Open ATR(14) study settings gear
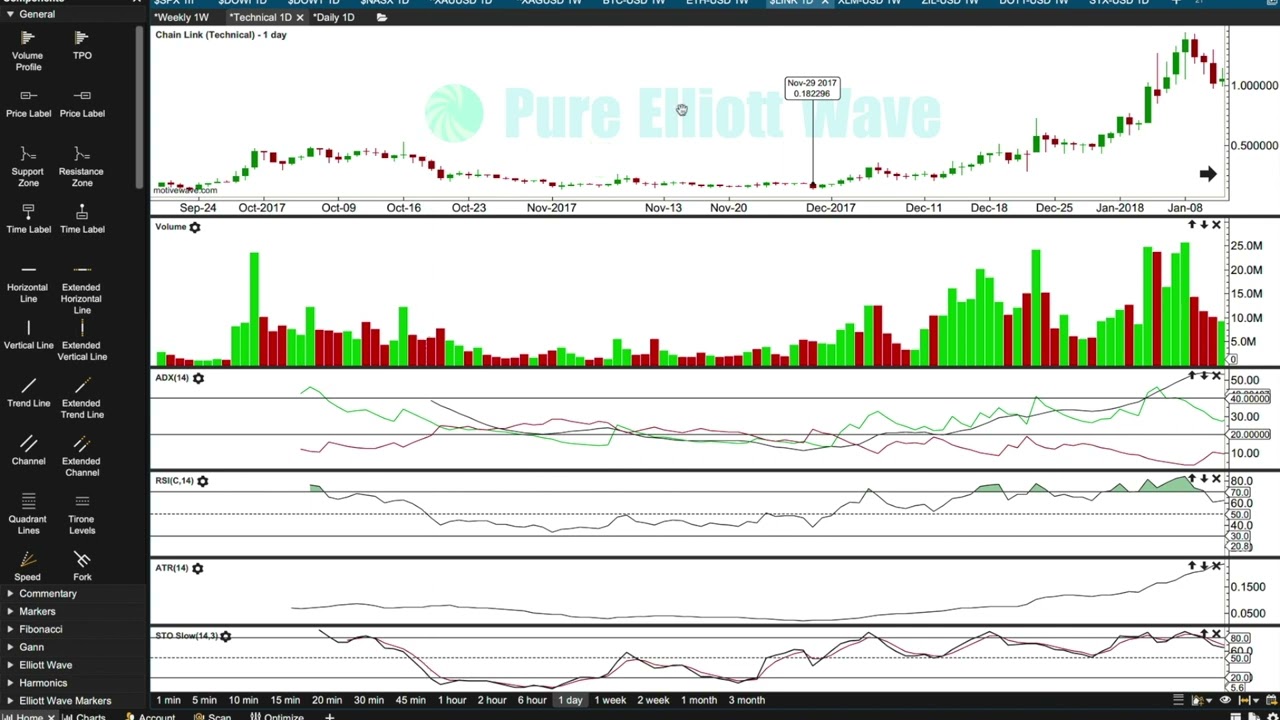Screen dimensions: 1280x720 pyautogui.click(x=197, y=569)
